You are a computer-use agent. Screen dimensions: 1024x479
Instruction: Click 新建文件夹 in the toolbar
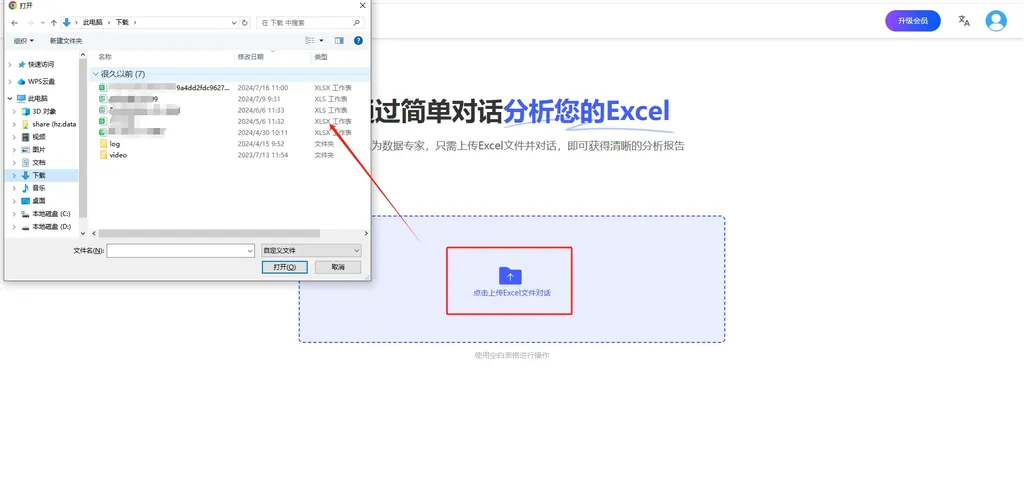click(x=66, y=41)
